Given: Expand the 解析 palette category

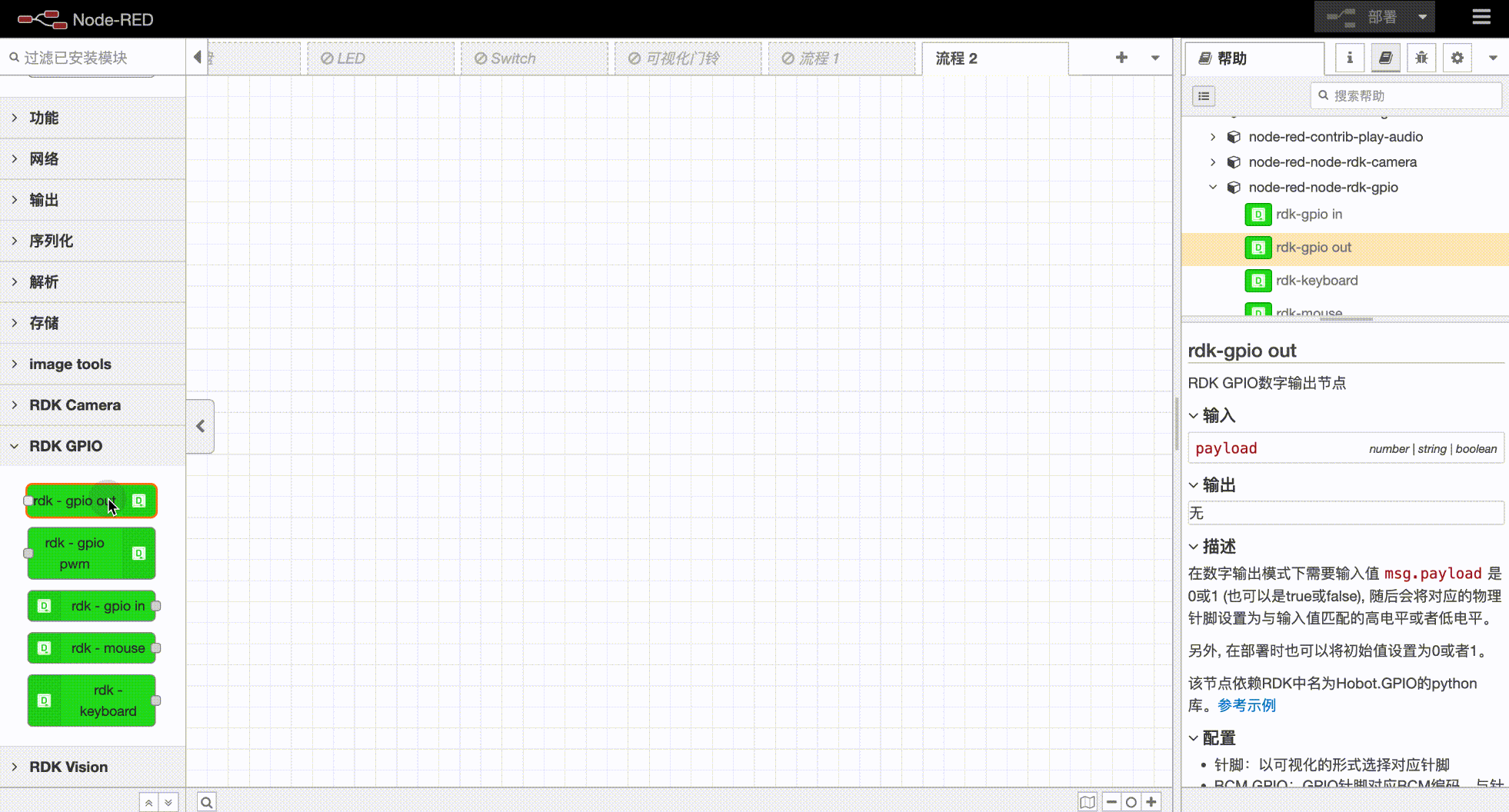Looking at the screenshot, I should [92, 282].
